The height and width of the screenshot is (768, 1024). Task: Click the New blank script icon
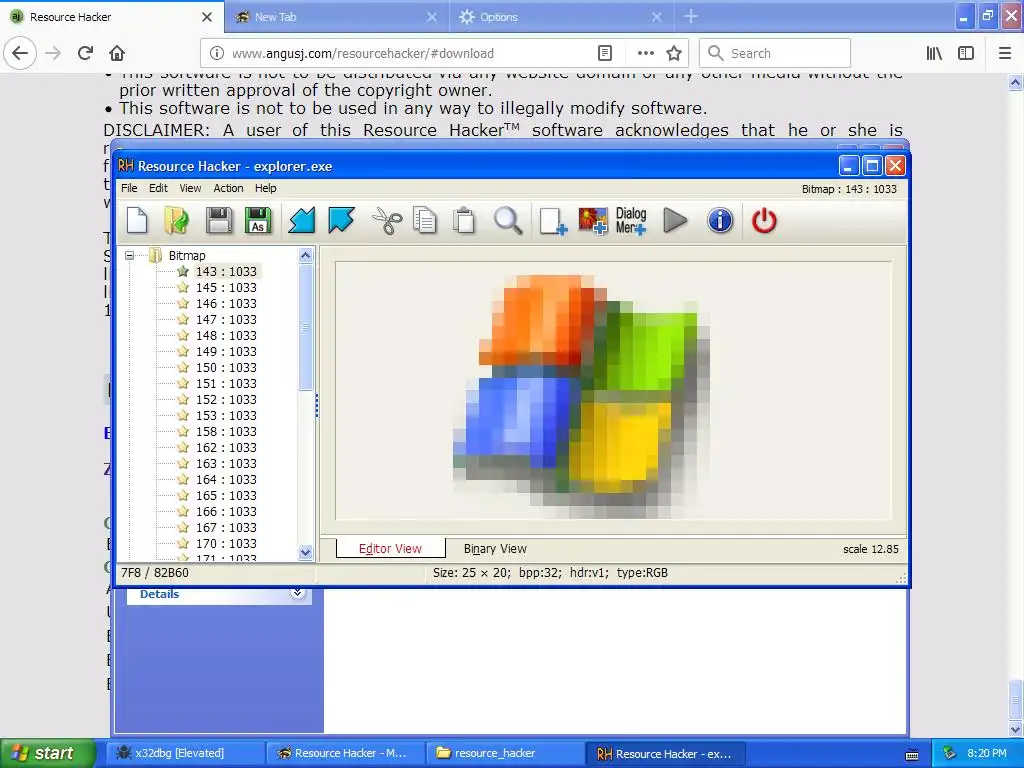click(x=137, y=221)
